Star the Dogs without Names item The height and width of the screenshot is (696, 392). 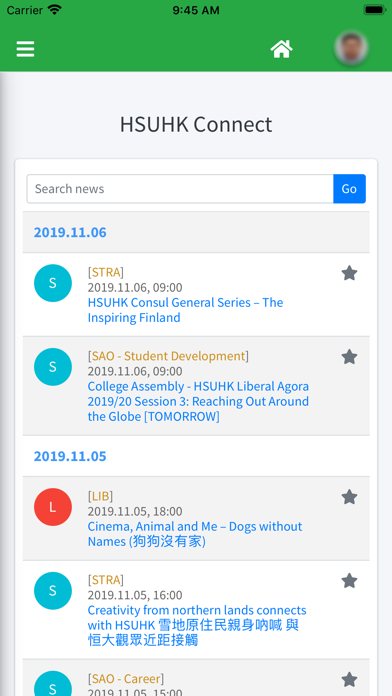(x=349, y=497)
